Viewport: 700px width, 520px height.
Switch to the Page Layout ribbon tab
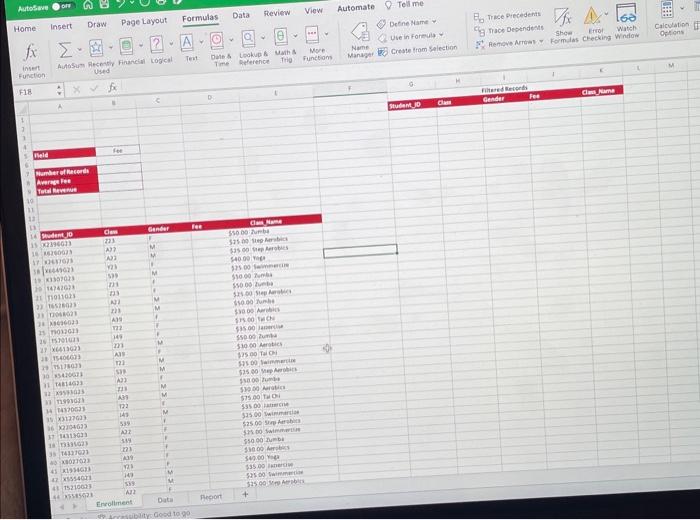pos(144,21)
